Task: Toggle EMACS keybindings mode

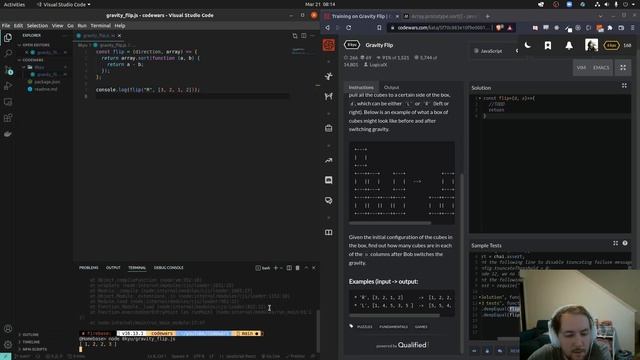Action: pos(601,68)
